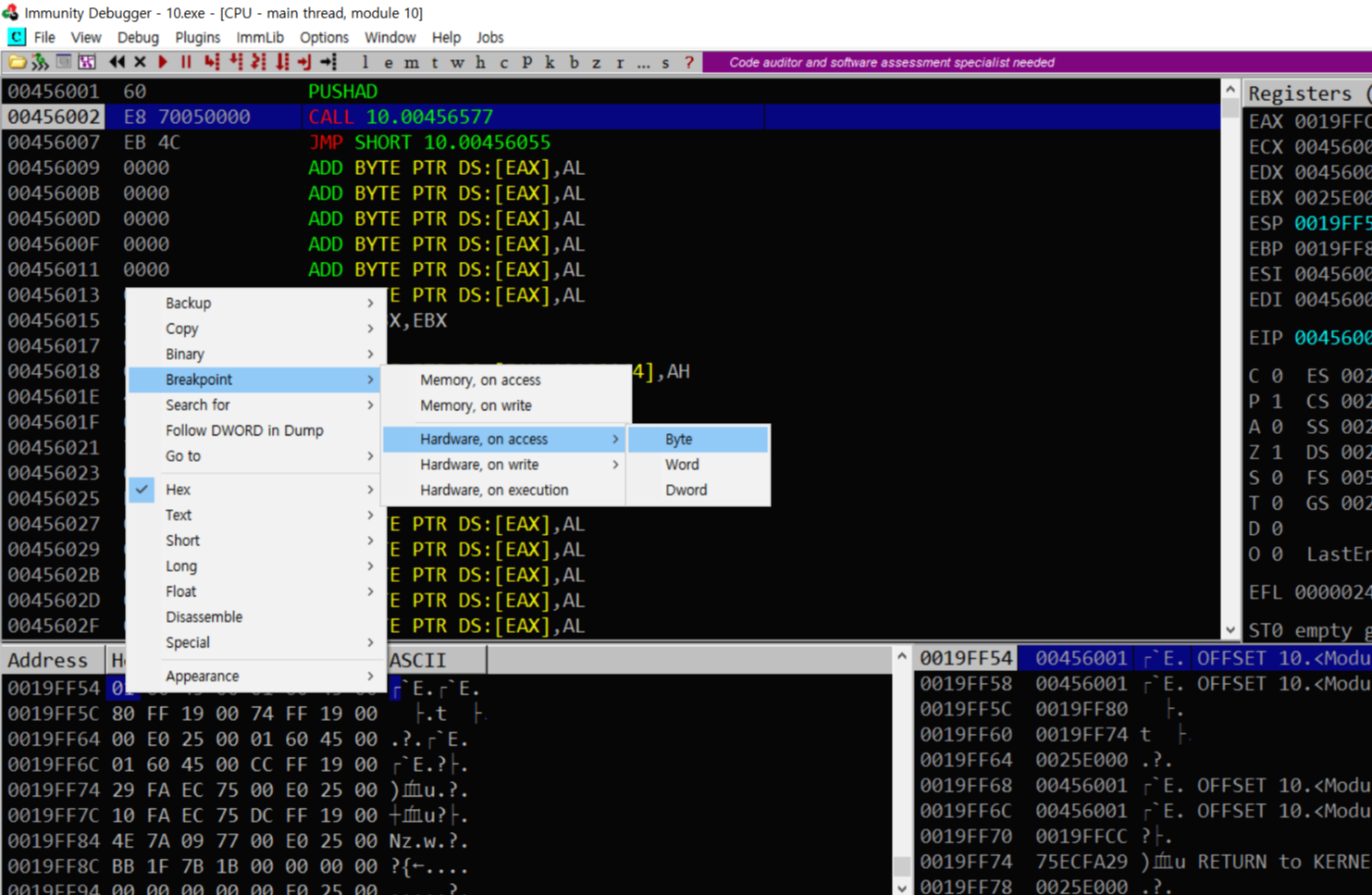
Task: Choose Word hardware breakpoint size
Action: click(698, 465)
